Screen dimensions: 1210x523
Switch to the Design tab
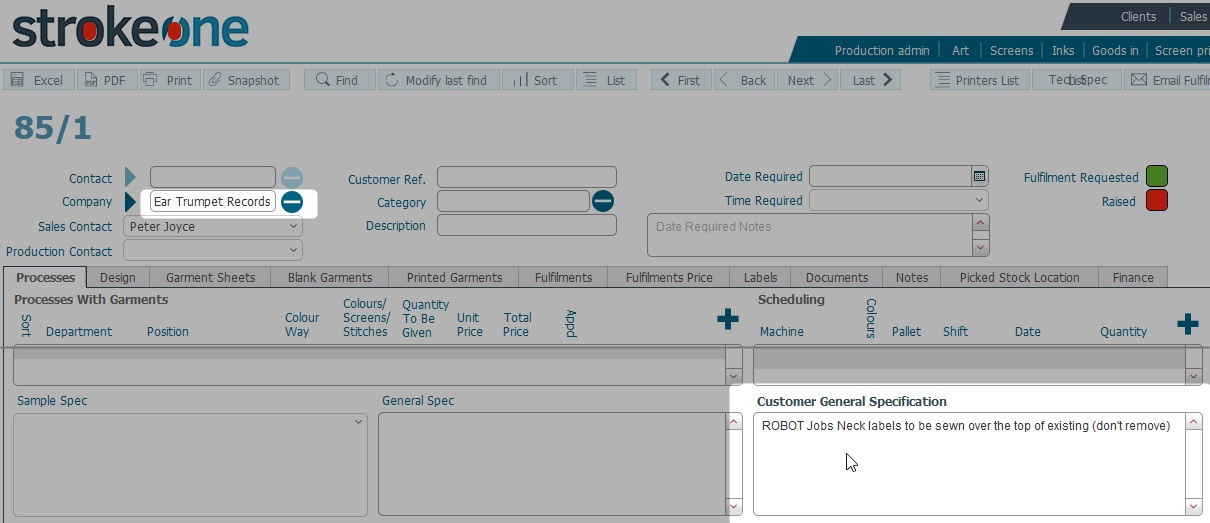(118, 278)
